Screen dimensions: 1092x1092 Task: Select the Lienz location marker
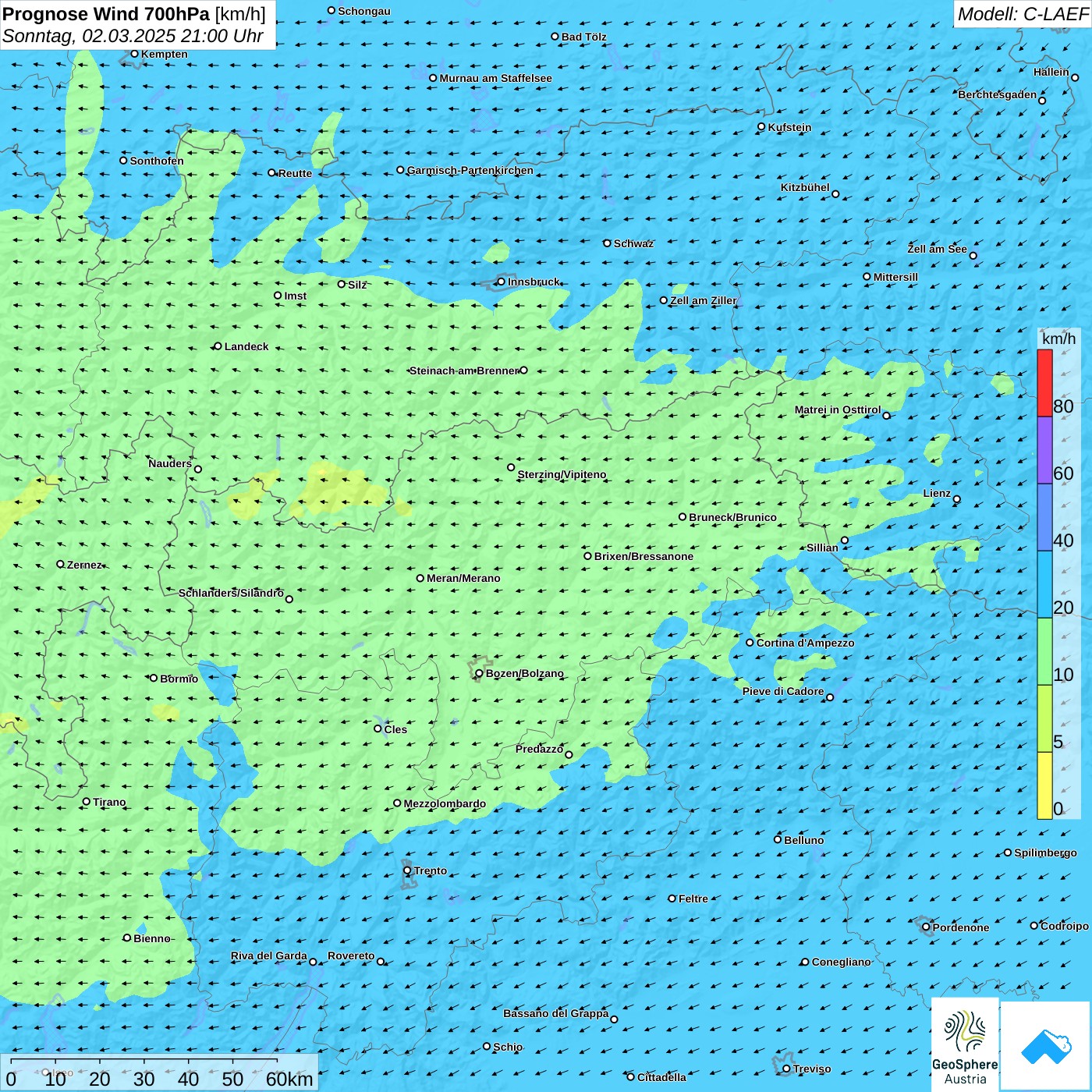tap(957, 499)
